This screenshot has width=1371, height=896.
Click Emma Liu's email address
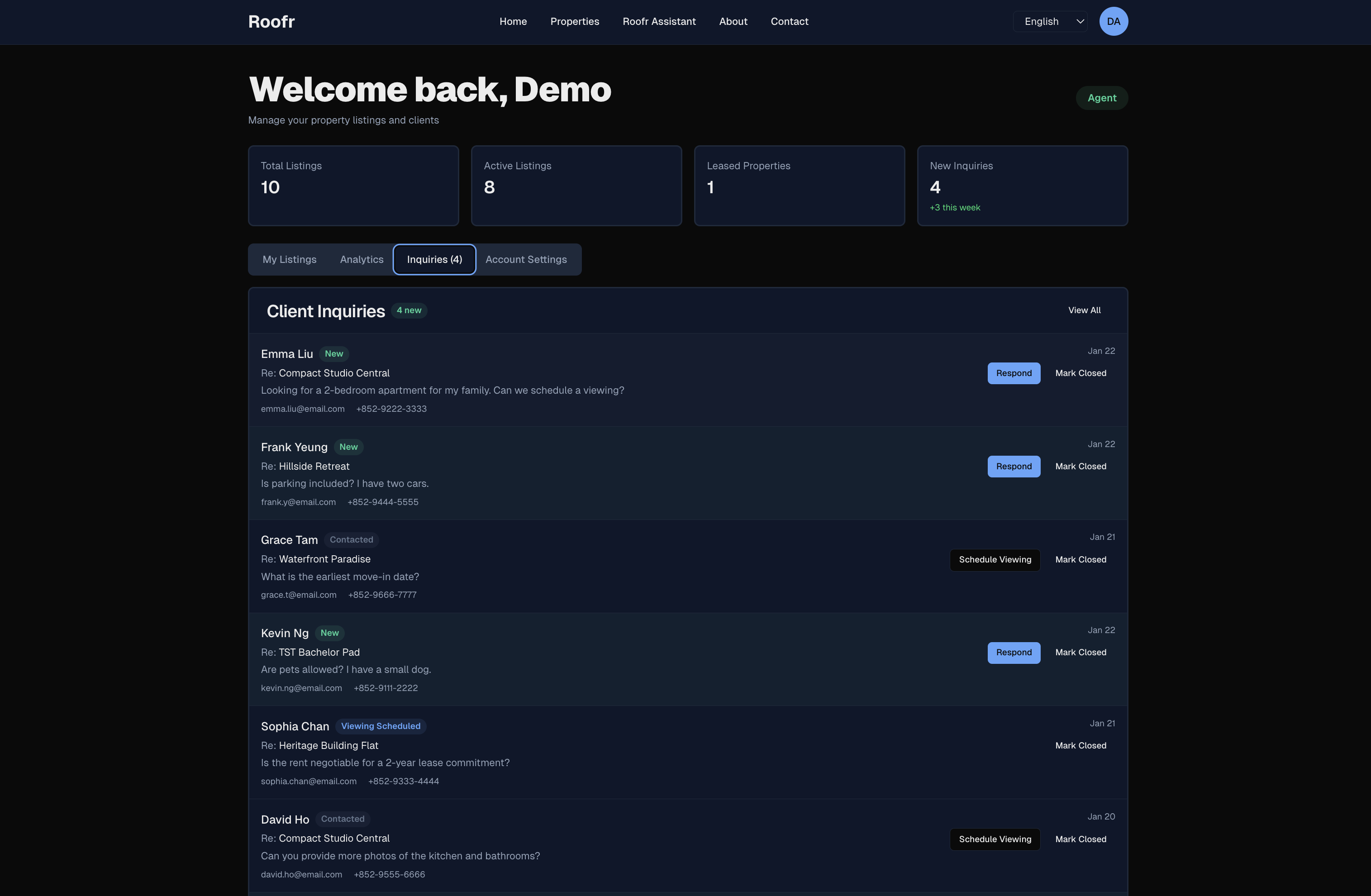coord(302,409)
